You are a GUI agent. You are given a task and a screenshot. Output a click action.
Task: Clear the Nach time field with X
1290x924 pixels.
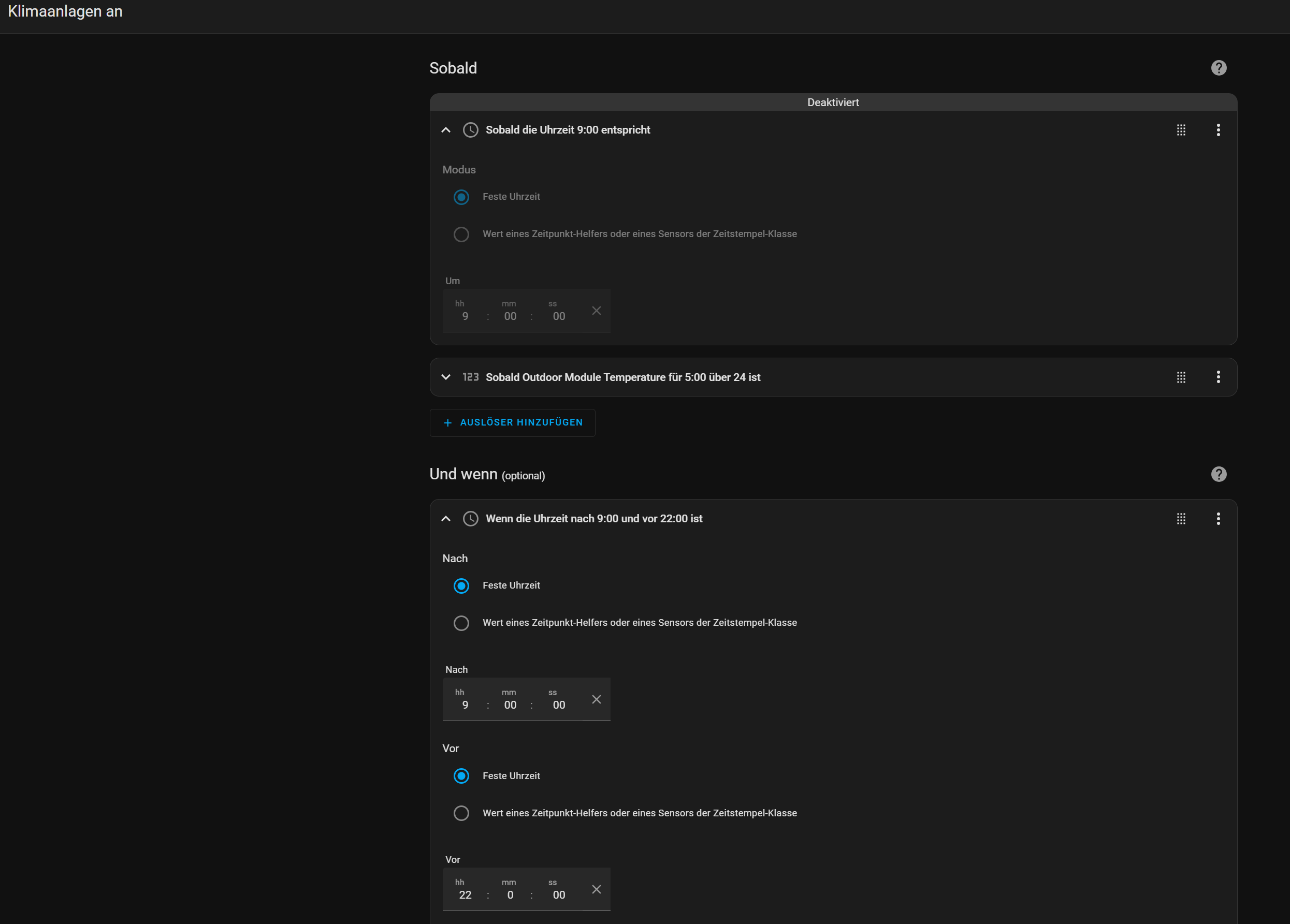point(596,699)
